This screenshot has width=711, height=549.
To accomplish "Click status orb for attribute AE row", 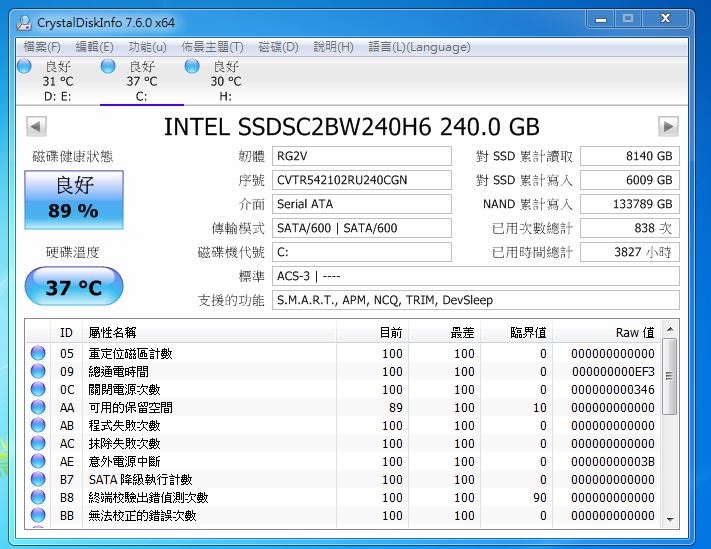I will tap(38, 461).
